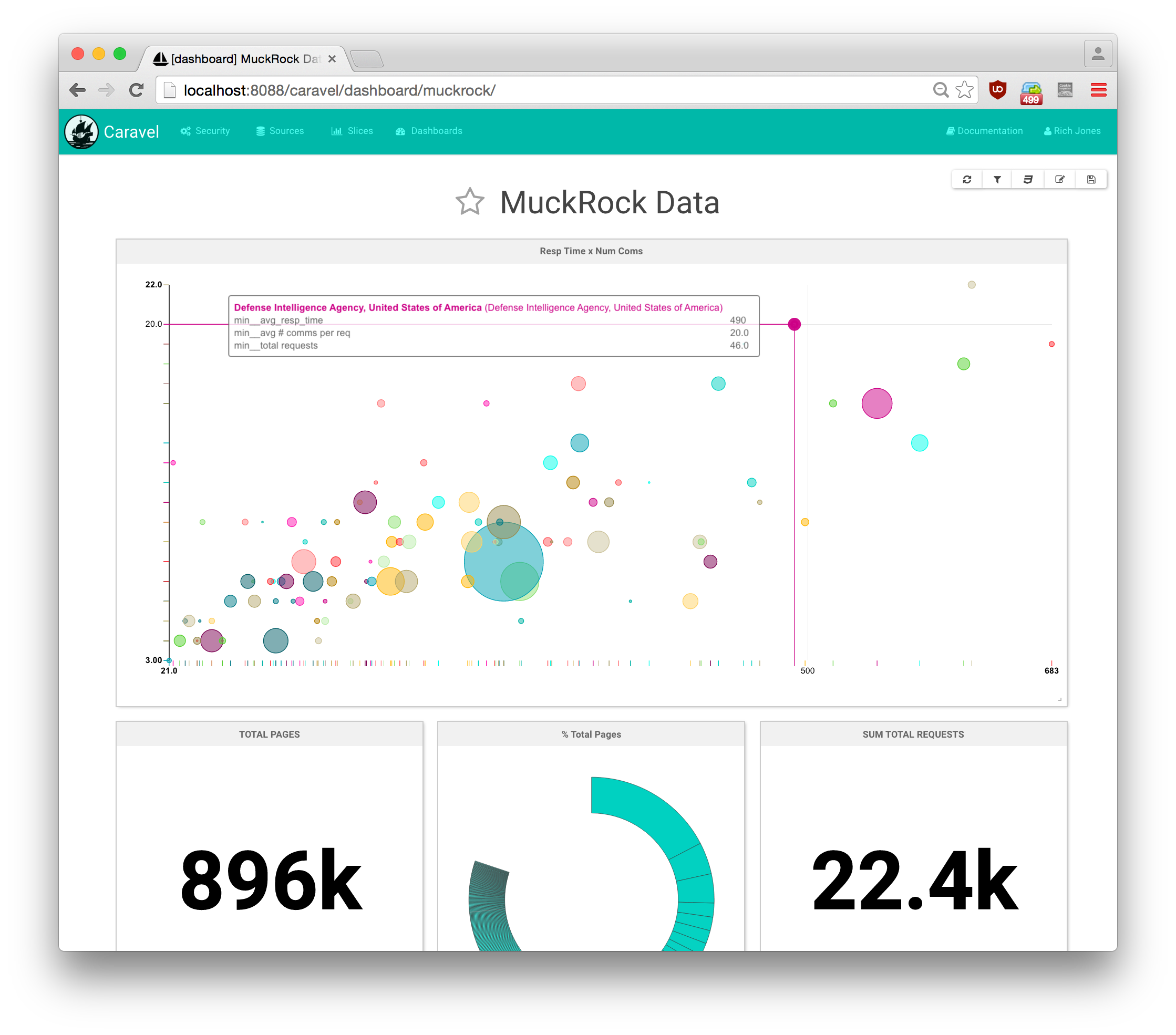Open the Security dropdown menu
Viewport: 1176px width, 1035px height.
pos(205,131)
